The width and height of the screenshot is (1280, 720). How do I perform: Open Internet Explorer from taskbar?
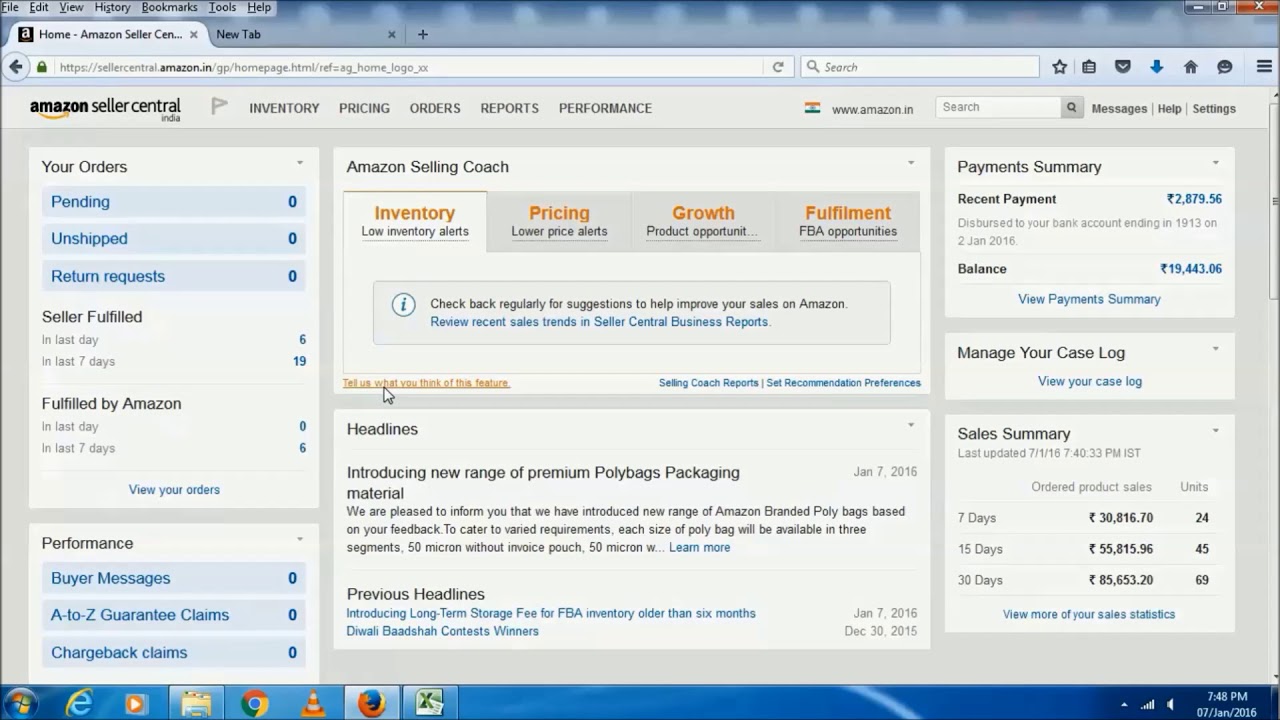pyautogui.click(x=78, y=704)
